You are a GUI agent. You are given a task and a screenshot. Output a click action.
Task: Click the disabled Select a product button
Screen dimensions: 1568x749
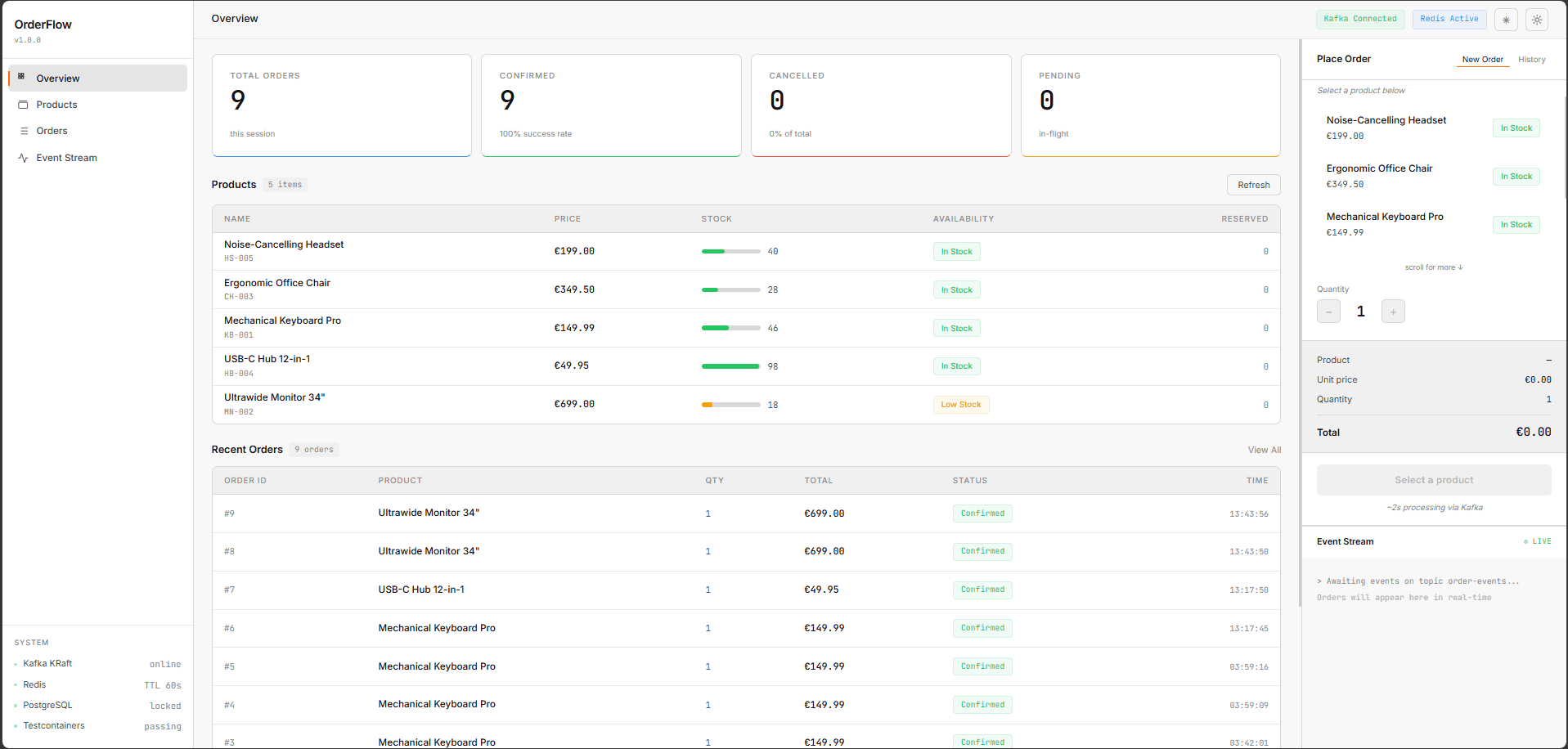tap(1433, 480)
